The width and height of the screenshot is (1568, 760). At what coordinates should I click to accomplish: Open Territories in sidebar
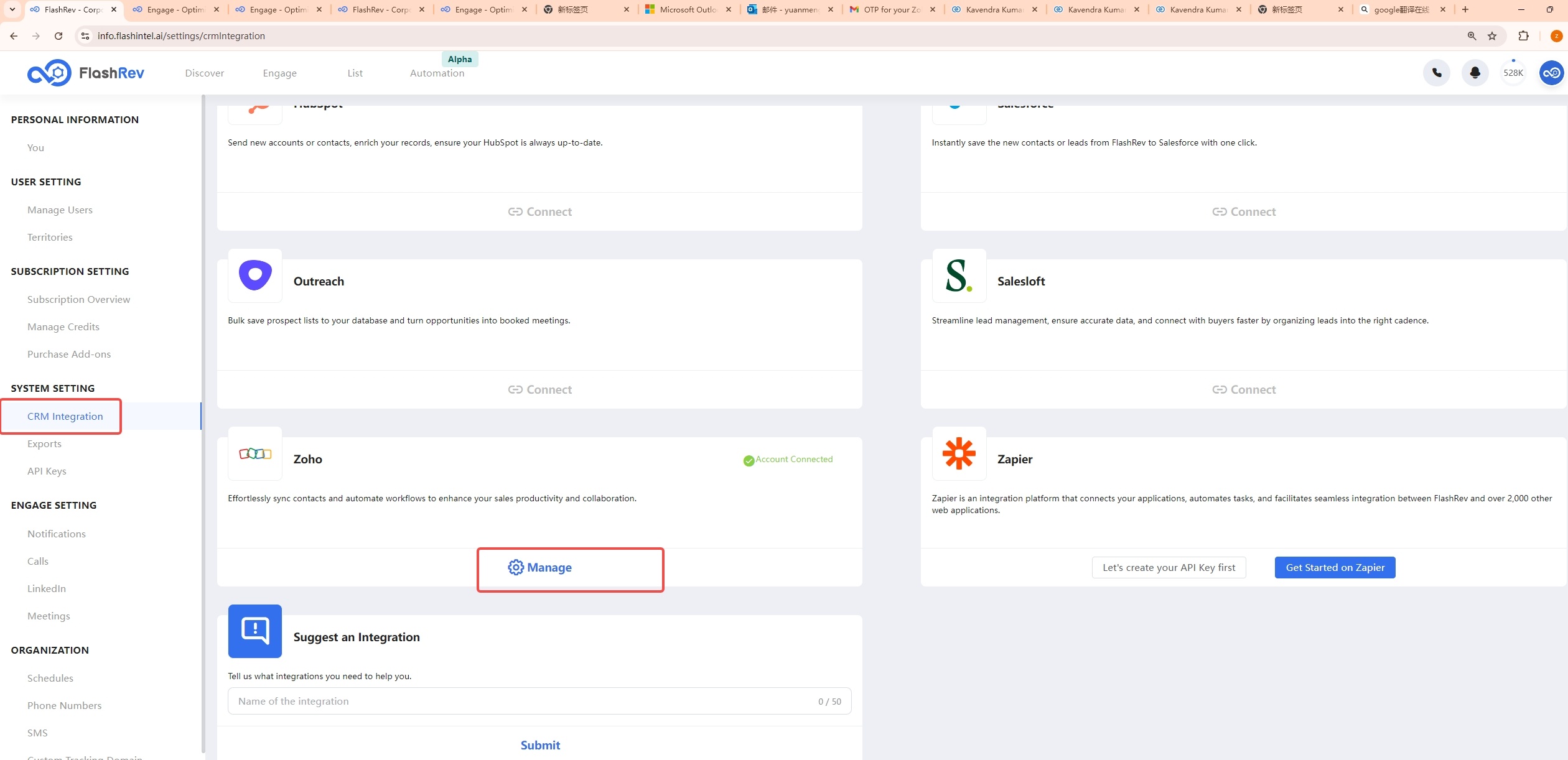pos(50,237)
